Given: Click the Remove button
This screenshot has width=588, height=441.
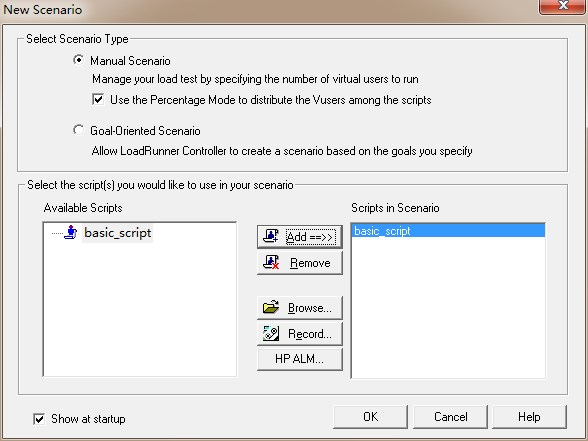Looking at the screenshot, I should pyautogui.click(x=300, y=263).
